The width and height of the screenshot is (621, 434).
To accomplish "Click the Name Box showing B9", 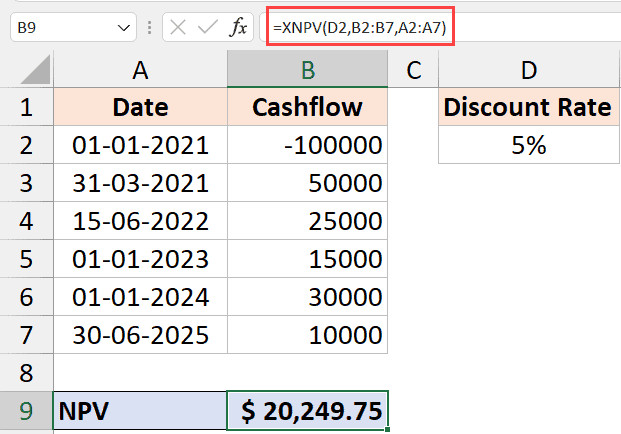I will point(60,28).
